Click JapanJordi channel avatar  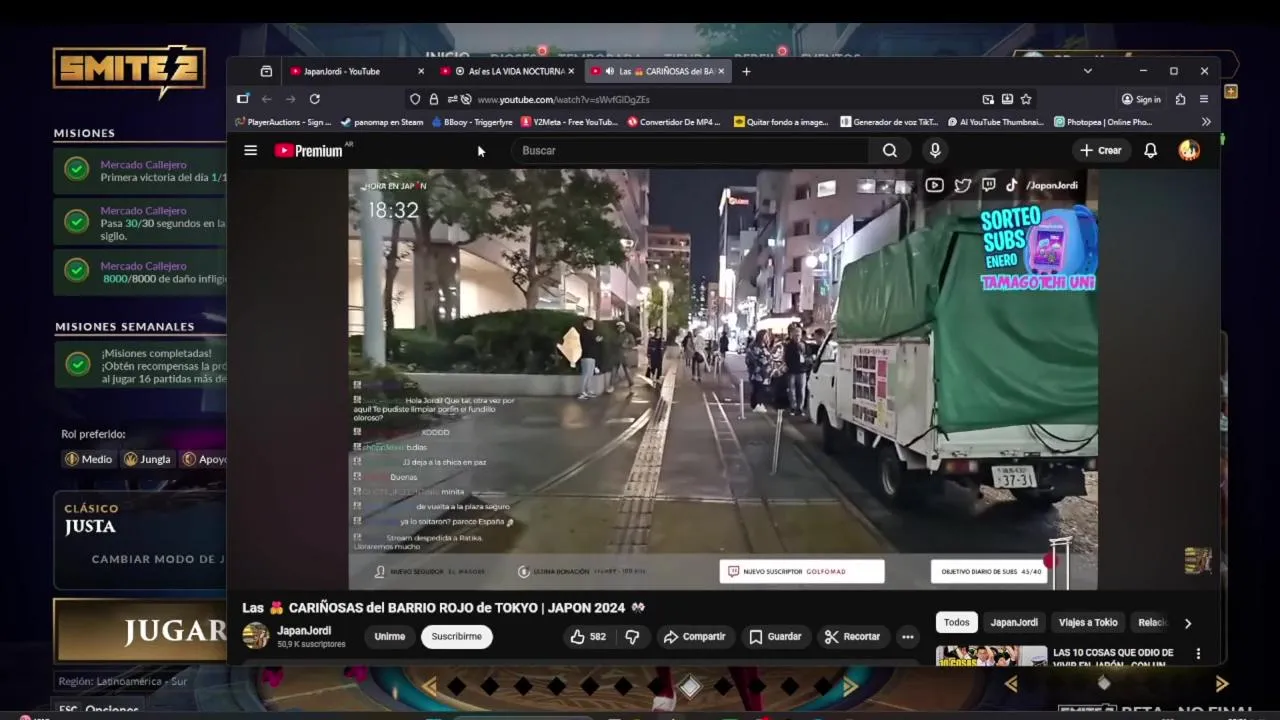click(x=256, y=636)
